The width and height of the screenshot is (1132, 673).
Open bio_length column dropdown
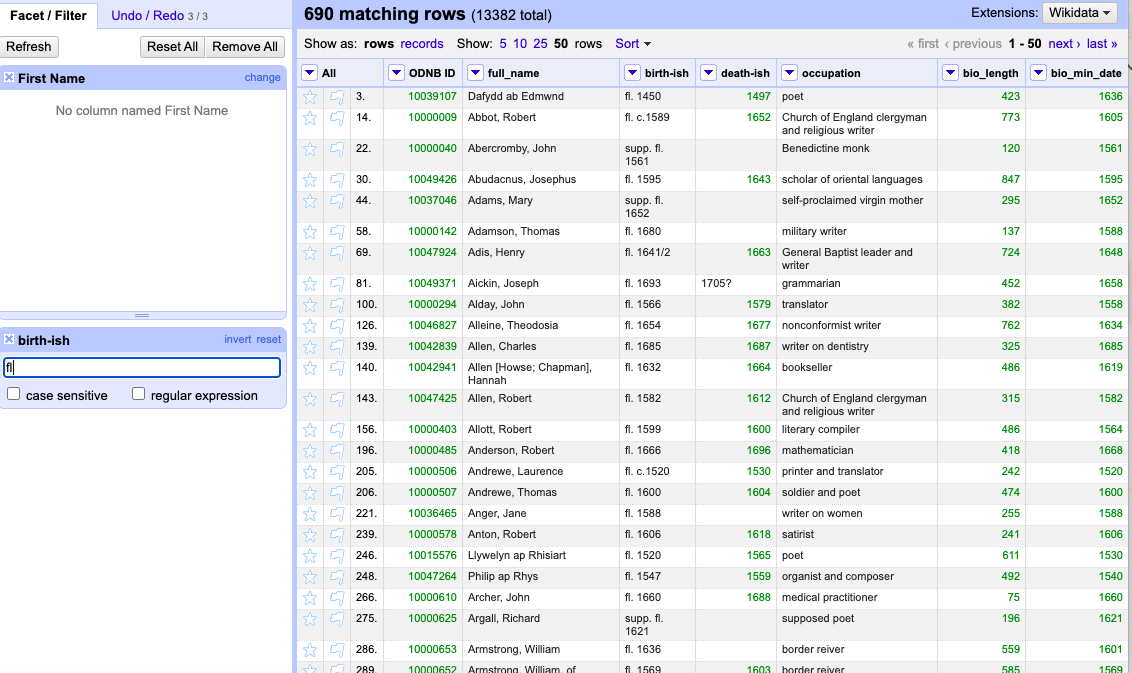950,73
